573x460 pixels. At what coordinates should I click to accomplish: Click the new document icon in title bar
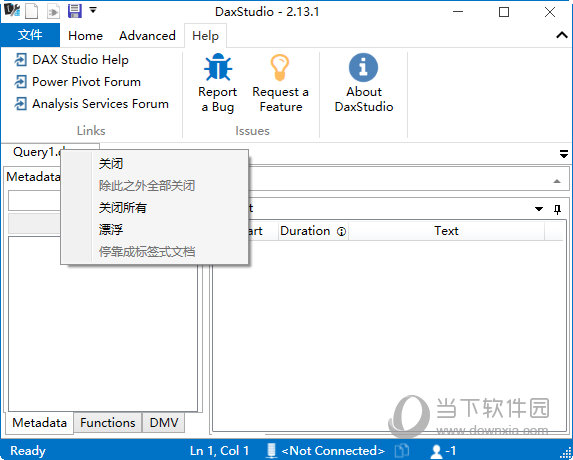pyautogui.click(x=31, y=12)
